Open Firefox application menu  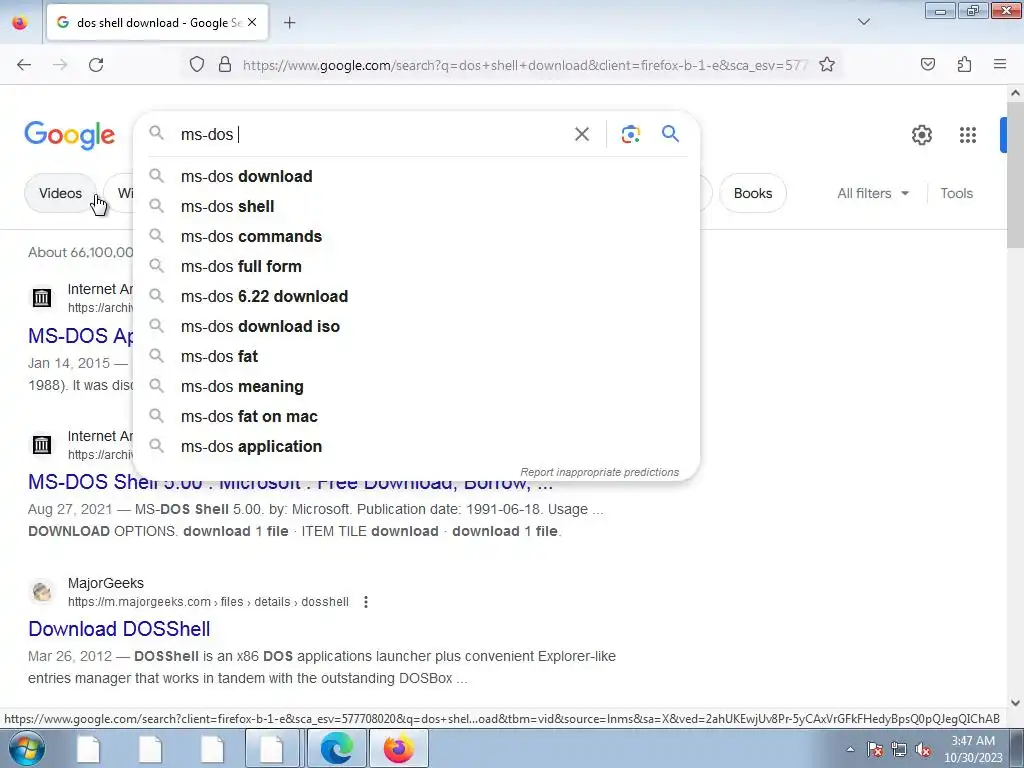[1000, 65]
